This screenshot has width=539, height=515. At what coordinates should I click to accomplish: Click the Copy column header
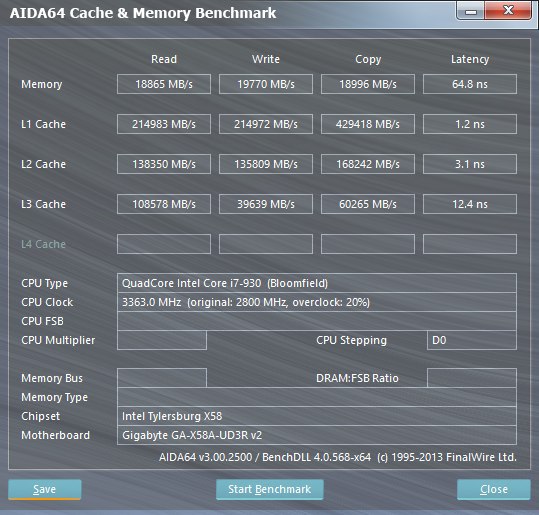(x=368, y=59)
